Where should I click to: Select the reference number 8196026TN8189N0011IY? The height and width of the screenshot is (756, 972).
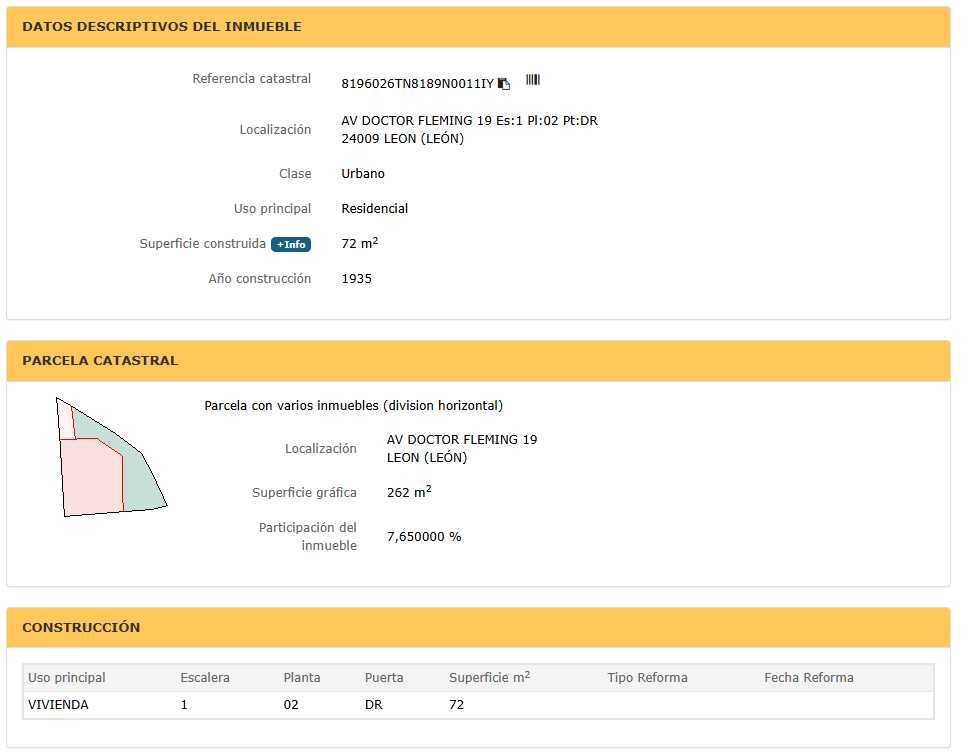click(x=417, y=84)
